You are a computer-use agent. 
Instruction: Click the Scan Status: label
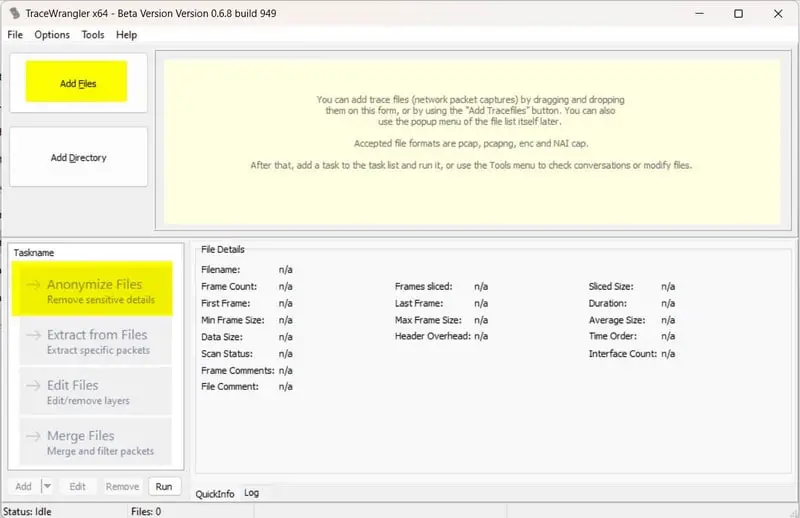227,354
